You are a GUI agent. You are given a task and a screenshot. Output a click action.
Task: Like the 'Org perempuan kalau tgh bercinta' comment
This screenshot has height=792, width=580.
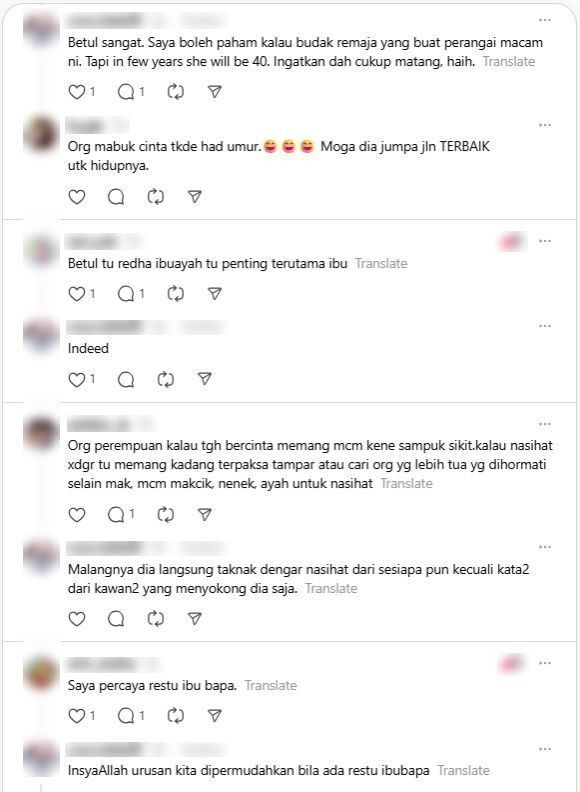pyautogui.click(x=77, y=515)
